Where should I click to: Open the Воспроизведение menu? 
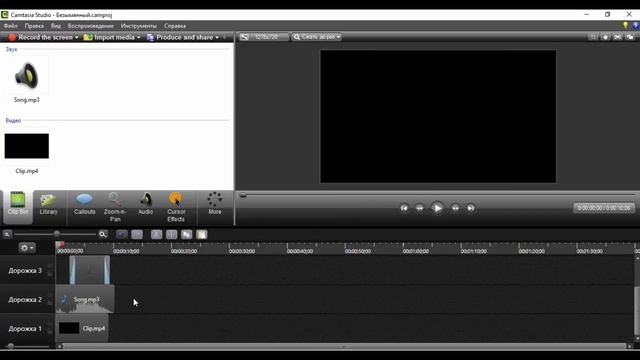click(x=91, y=26)
